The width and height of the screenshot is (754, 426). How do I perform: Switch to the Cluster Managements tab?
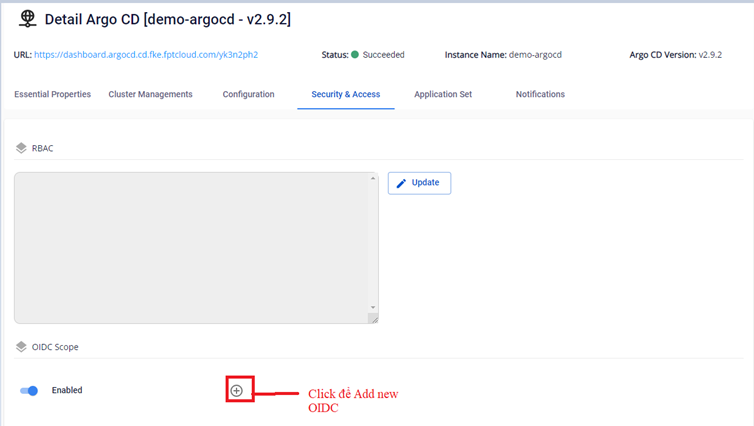point(150,94)
